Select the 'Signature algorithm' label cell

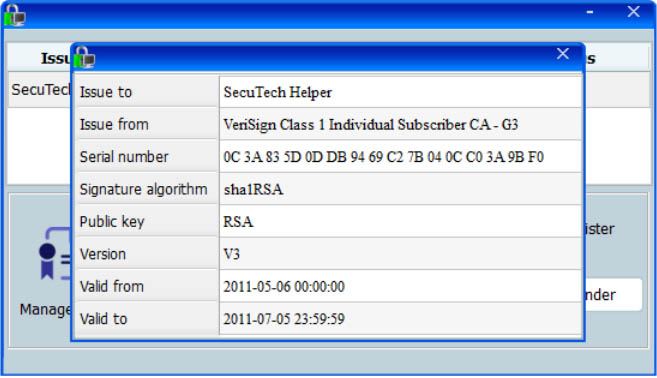click(x=146, y=189)
